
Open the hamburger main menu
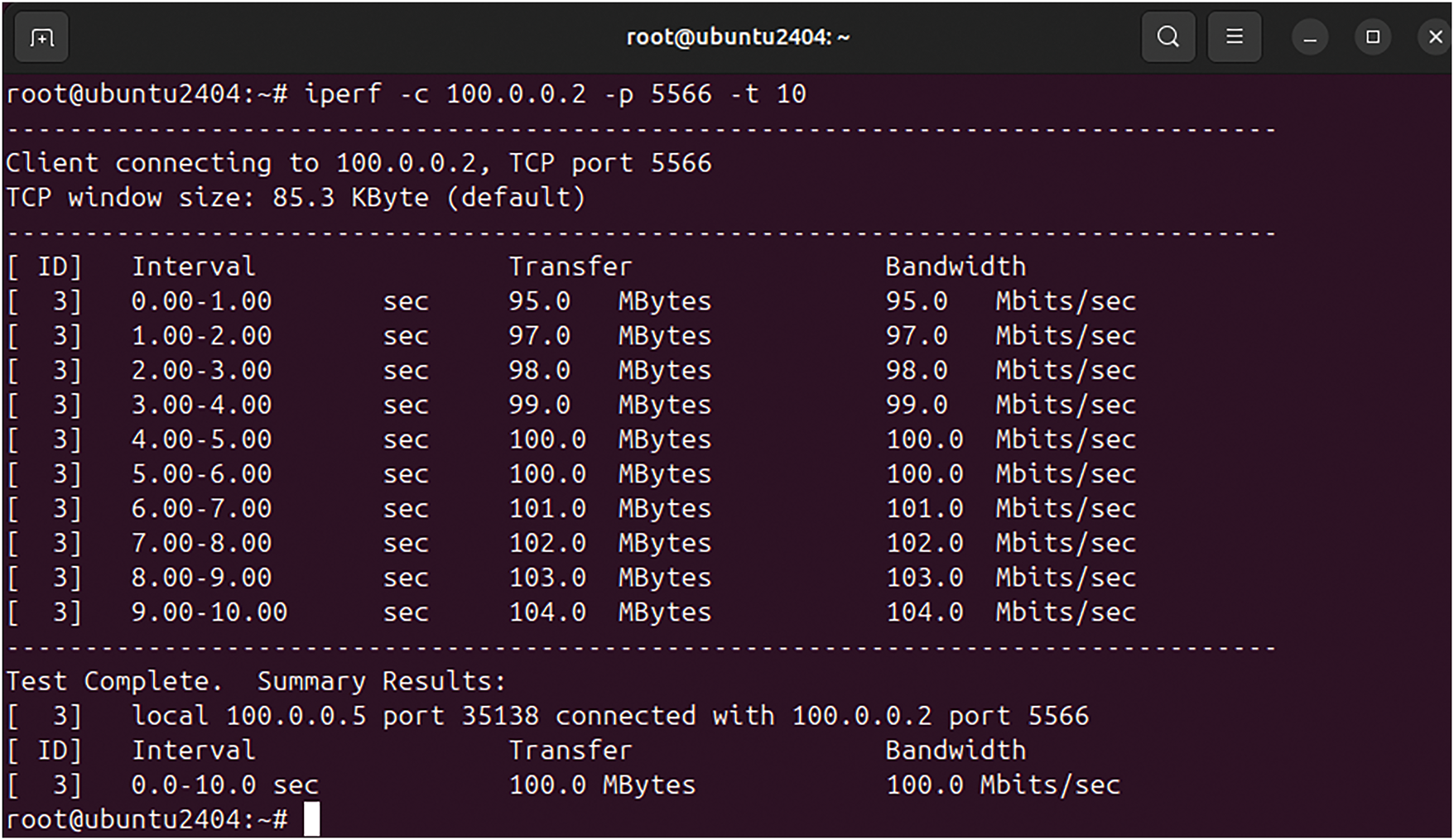point(1234,37)
